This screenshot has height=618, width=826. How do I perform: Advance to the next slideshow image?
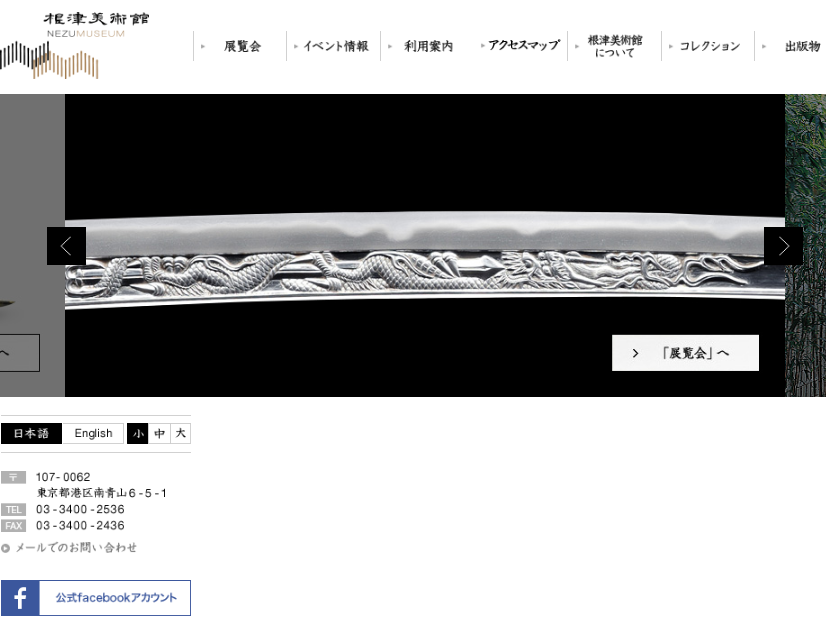pyautogui.click(x=783, y=246)
